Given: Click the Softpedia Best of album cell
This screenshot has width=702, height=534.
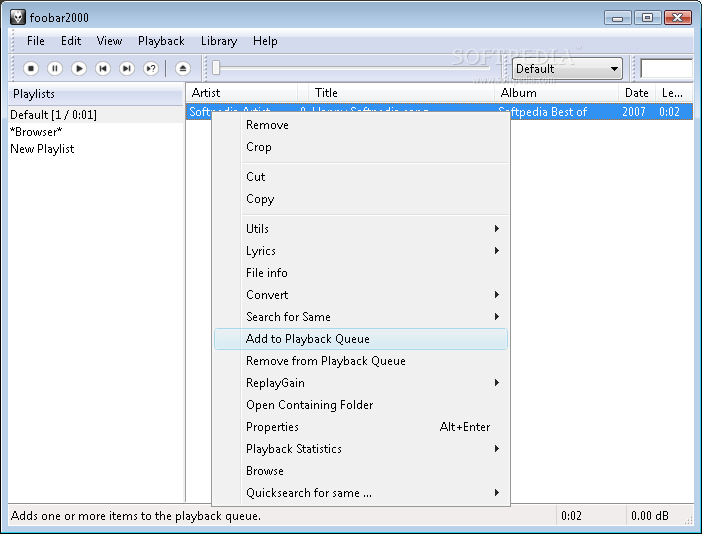Looking at the screenshot, I should point(549,112).
